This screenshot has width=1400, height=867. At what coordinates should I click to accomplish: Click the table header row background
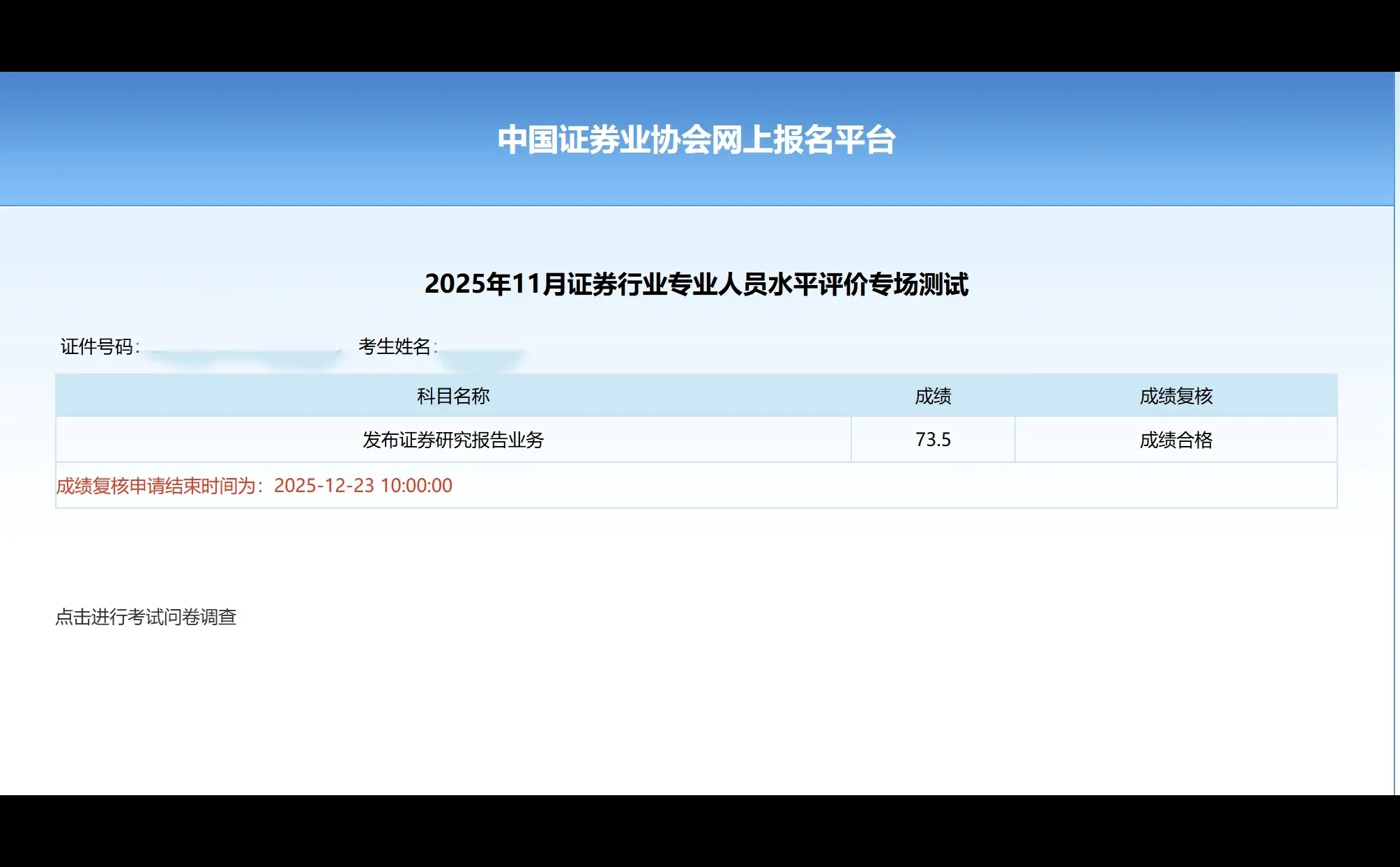pyautogui.click(x=697, y=396)
